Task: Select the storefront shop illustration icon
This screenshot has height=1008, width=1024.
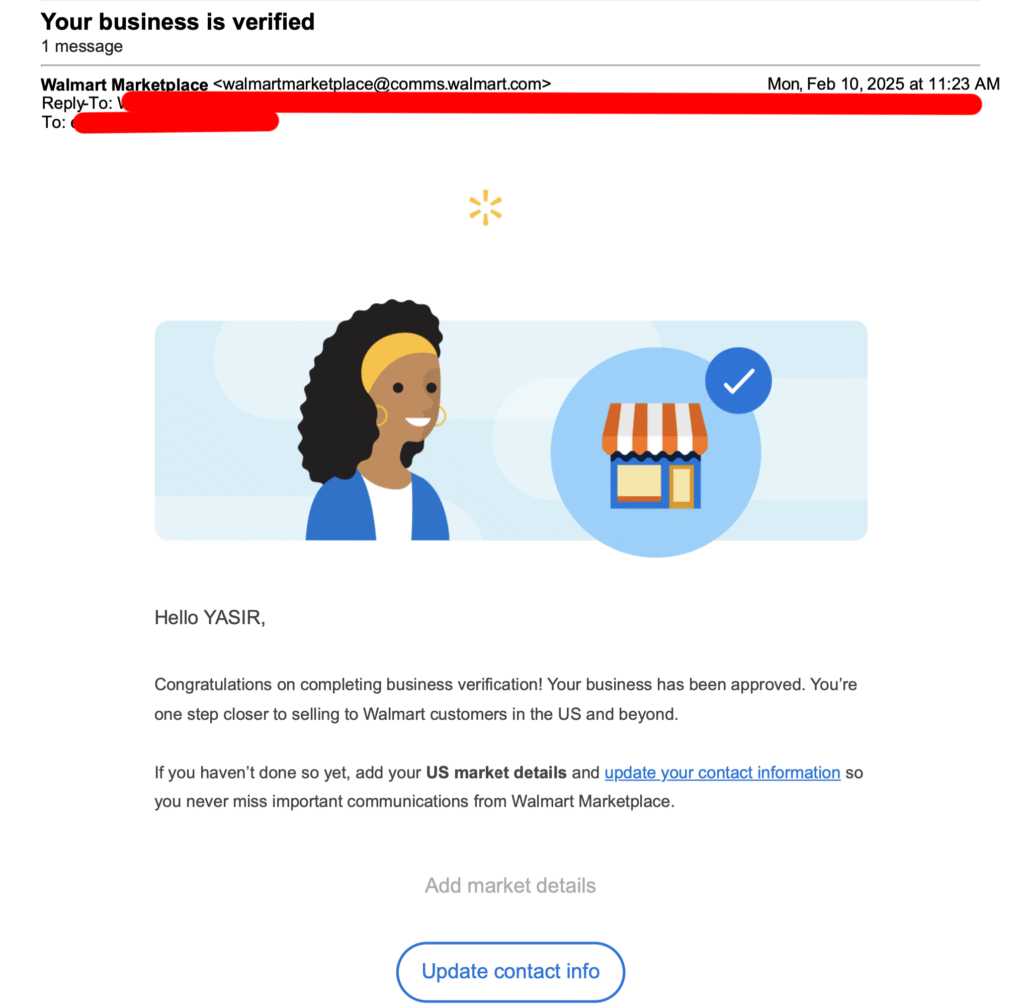Action: (x=654, y=455)
